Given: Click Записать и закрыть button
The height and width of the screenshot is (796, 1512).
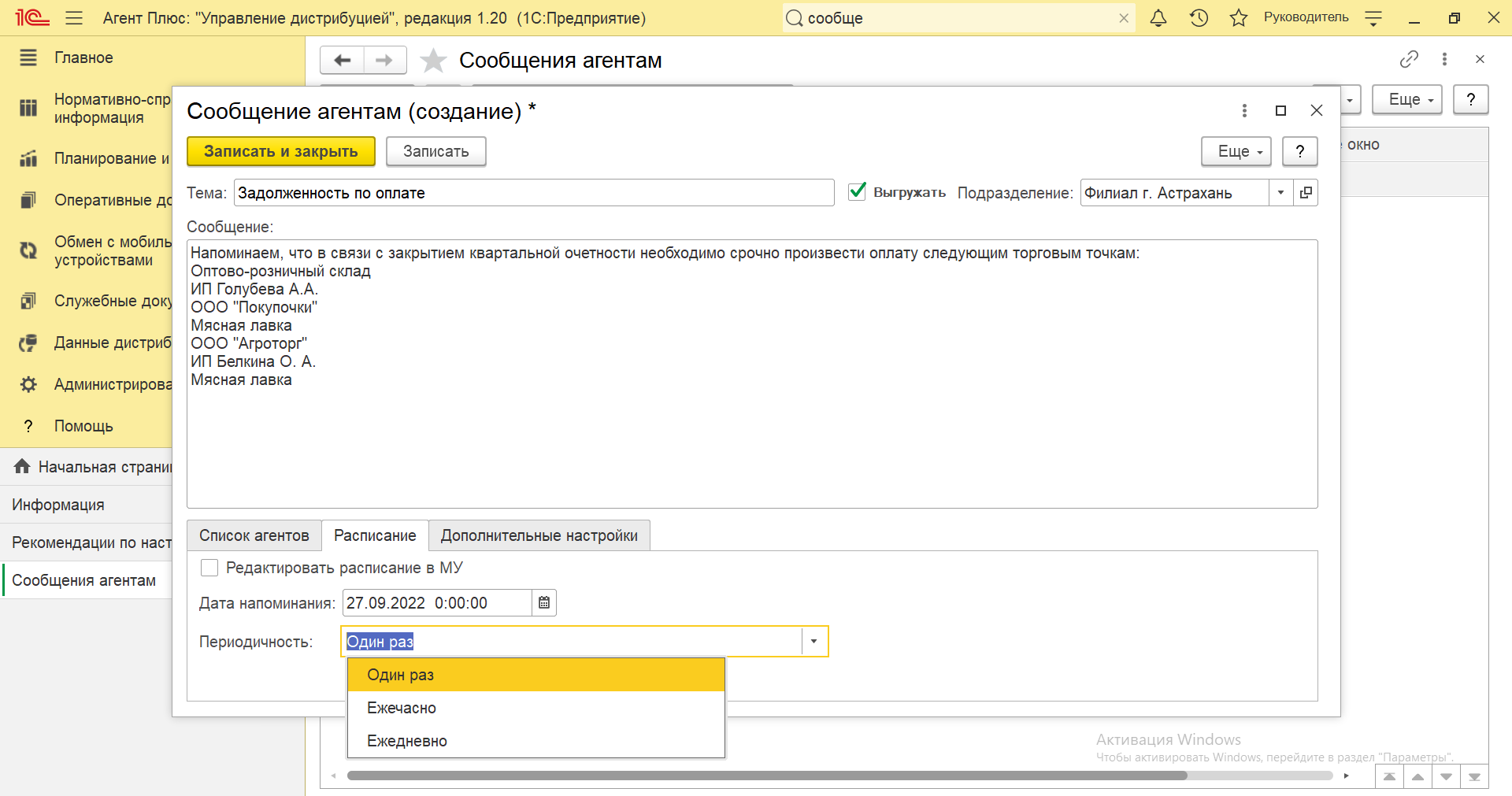Looking at the screenshot, I should pyautogui.click(x=281, y=151).
